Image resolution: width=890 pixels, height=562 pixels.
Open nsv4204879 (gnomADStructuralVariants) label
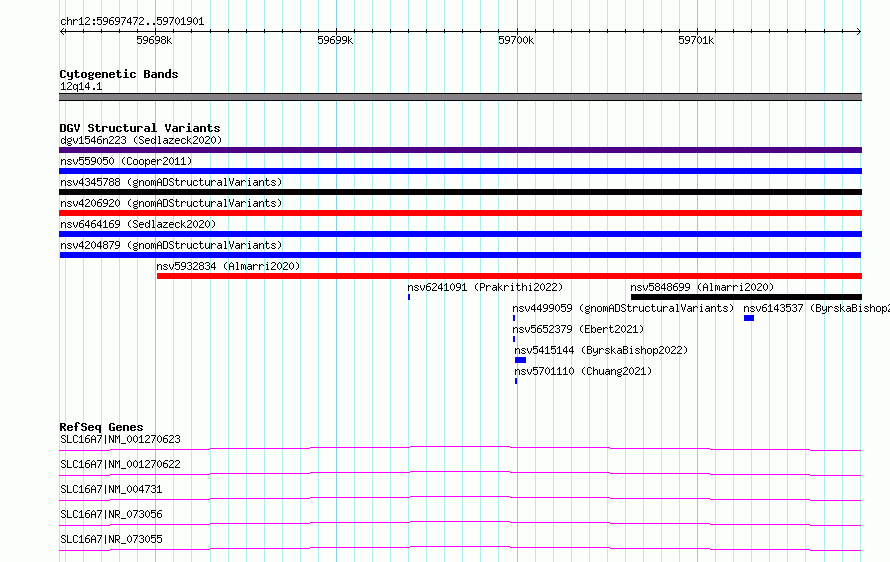[171, 245]
